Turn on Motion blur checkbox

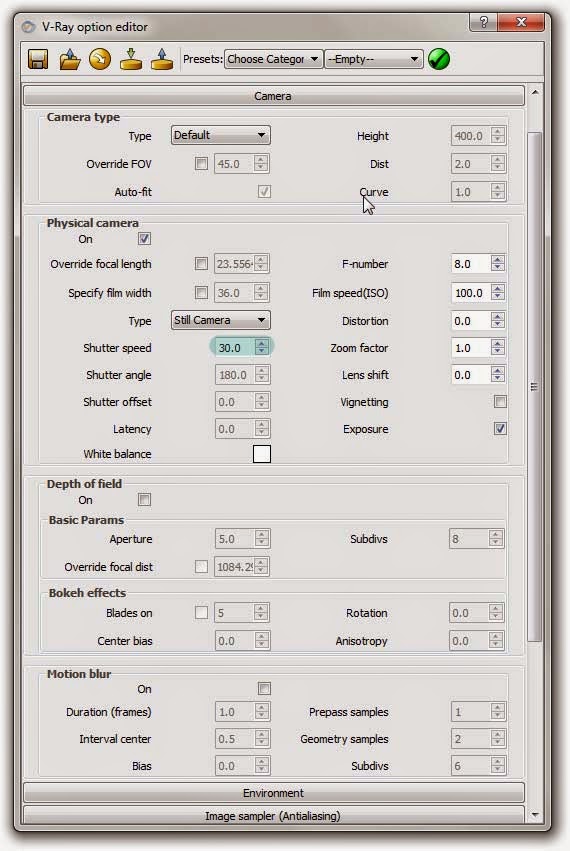tap(264, 689)
